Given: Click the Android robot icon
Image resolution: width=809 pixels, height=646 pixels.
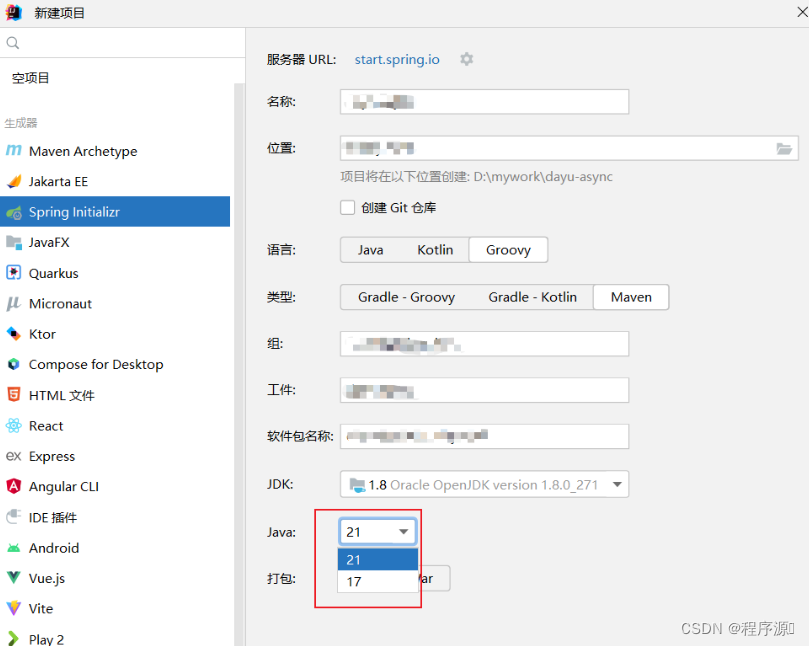Looking at the screenshot, I should [14, 548].
